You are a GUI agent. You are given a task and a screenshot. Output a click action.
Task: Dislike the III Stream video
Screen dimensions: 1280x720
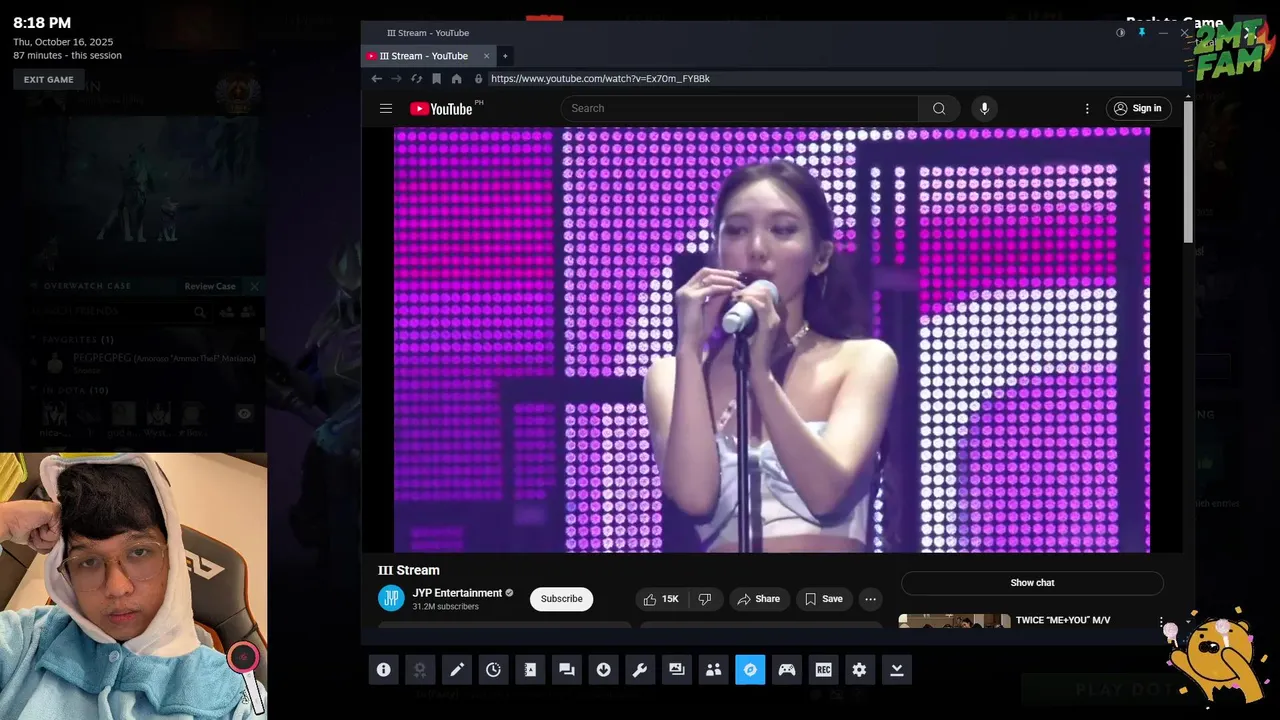705,599
